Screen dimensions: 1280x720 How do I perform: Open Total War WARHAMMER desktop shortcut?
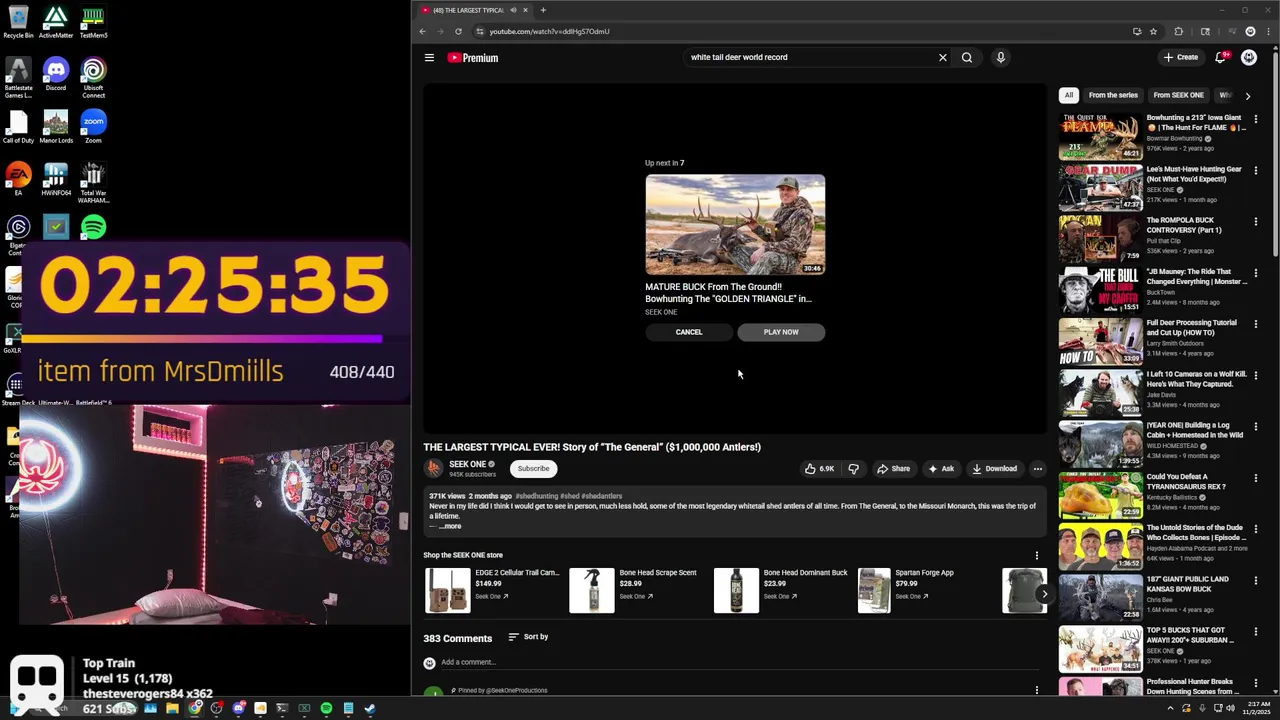tap(93, 183)
